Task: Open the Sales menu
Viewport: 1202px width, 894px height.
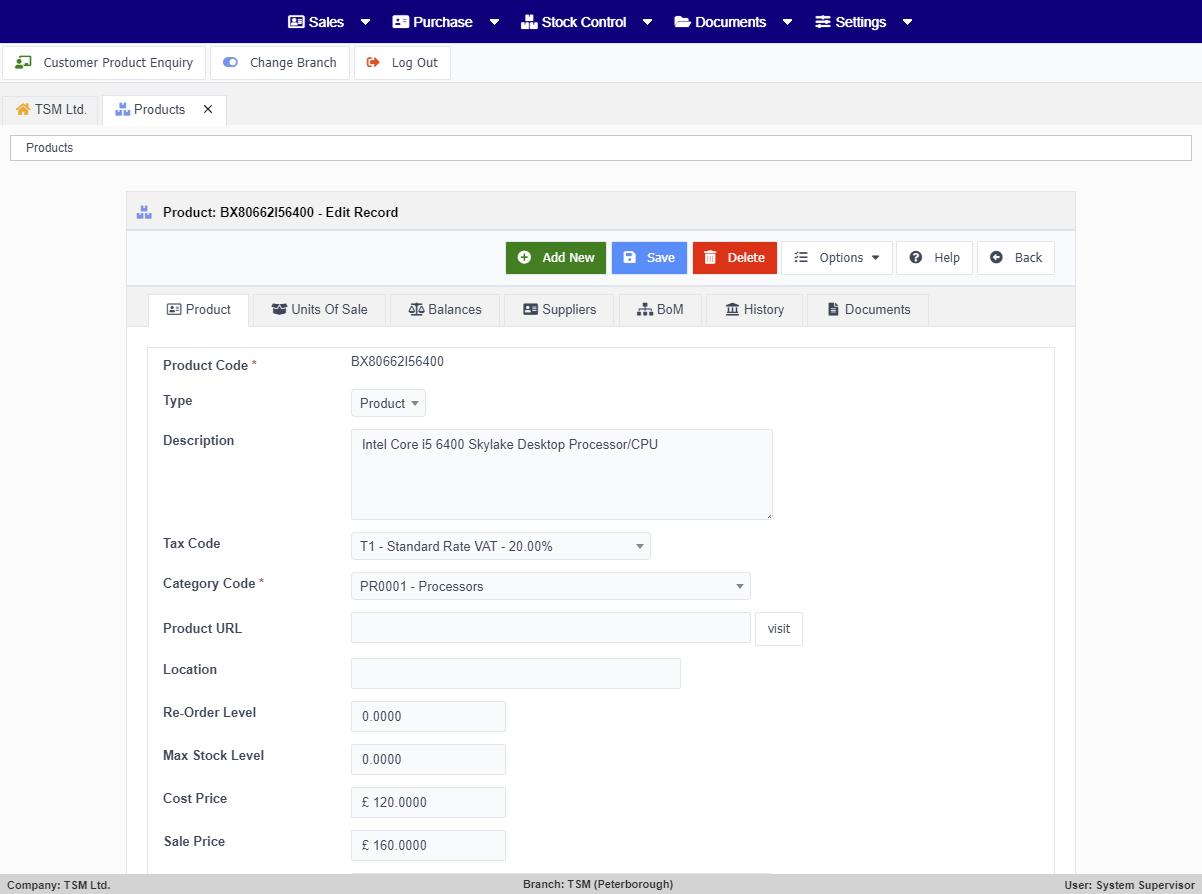Action: click(329, 22)
